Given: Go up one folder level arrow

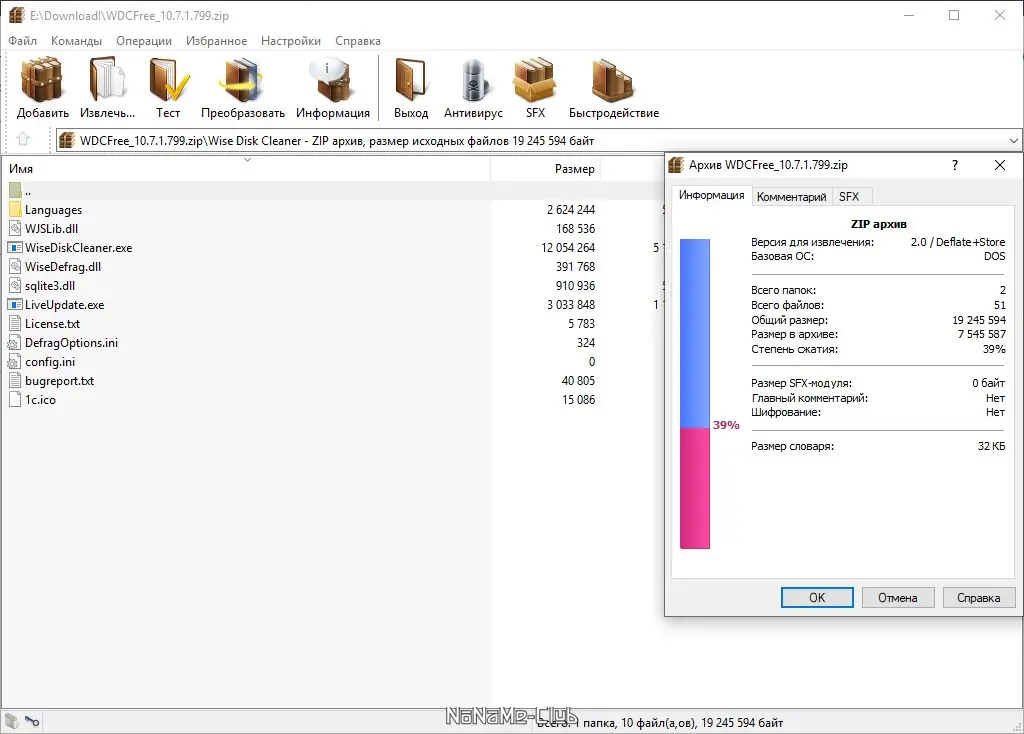Looking at the screenshot, I should click(x=23, y=139).
